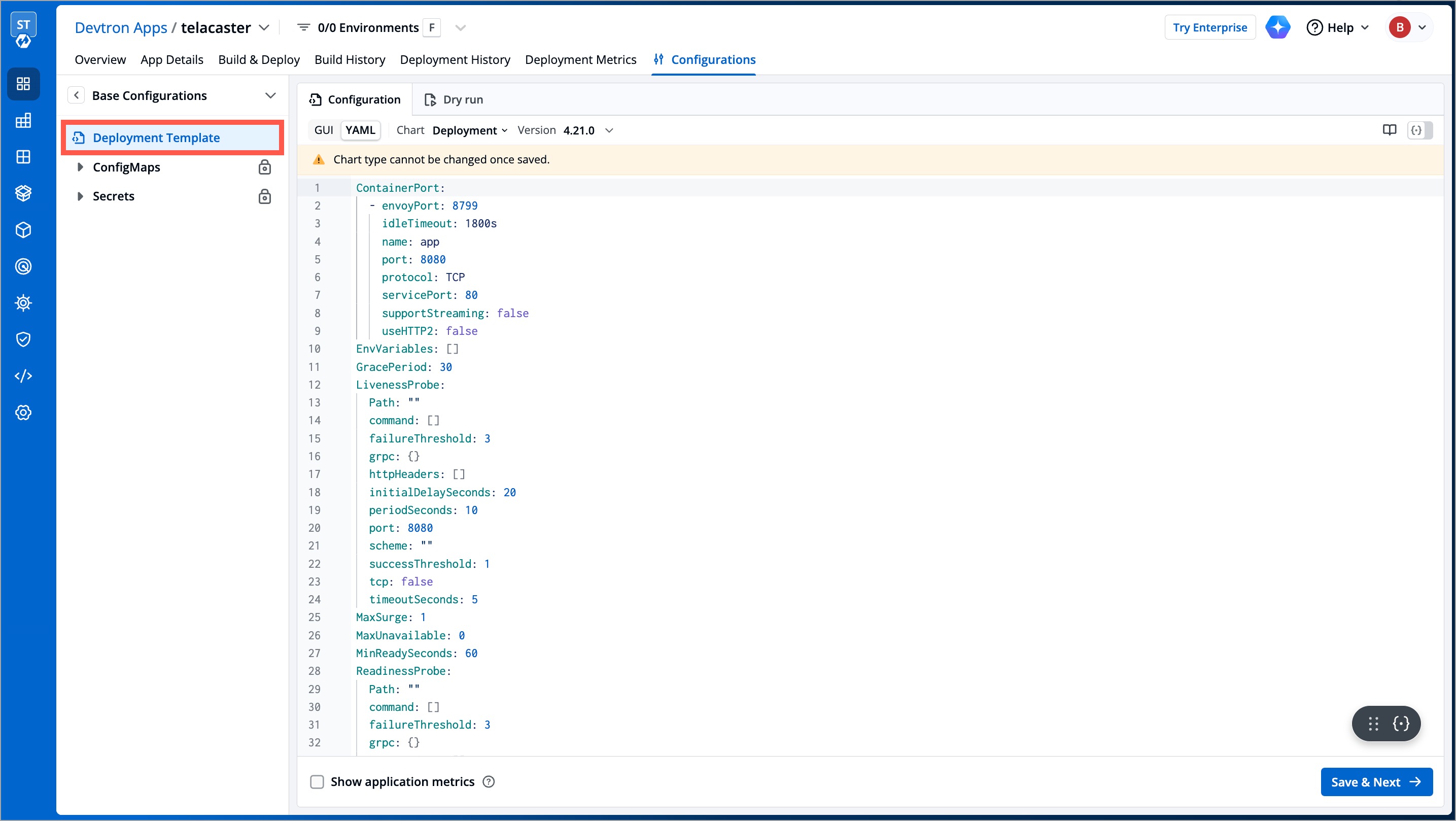Open the Jobs icon in the sidebar
1456x821 pixels.
23,120
